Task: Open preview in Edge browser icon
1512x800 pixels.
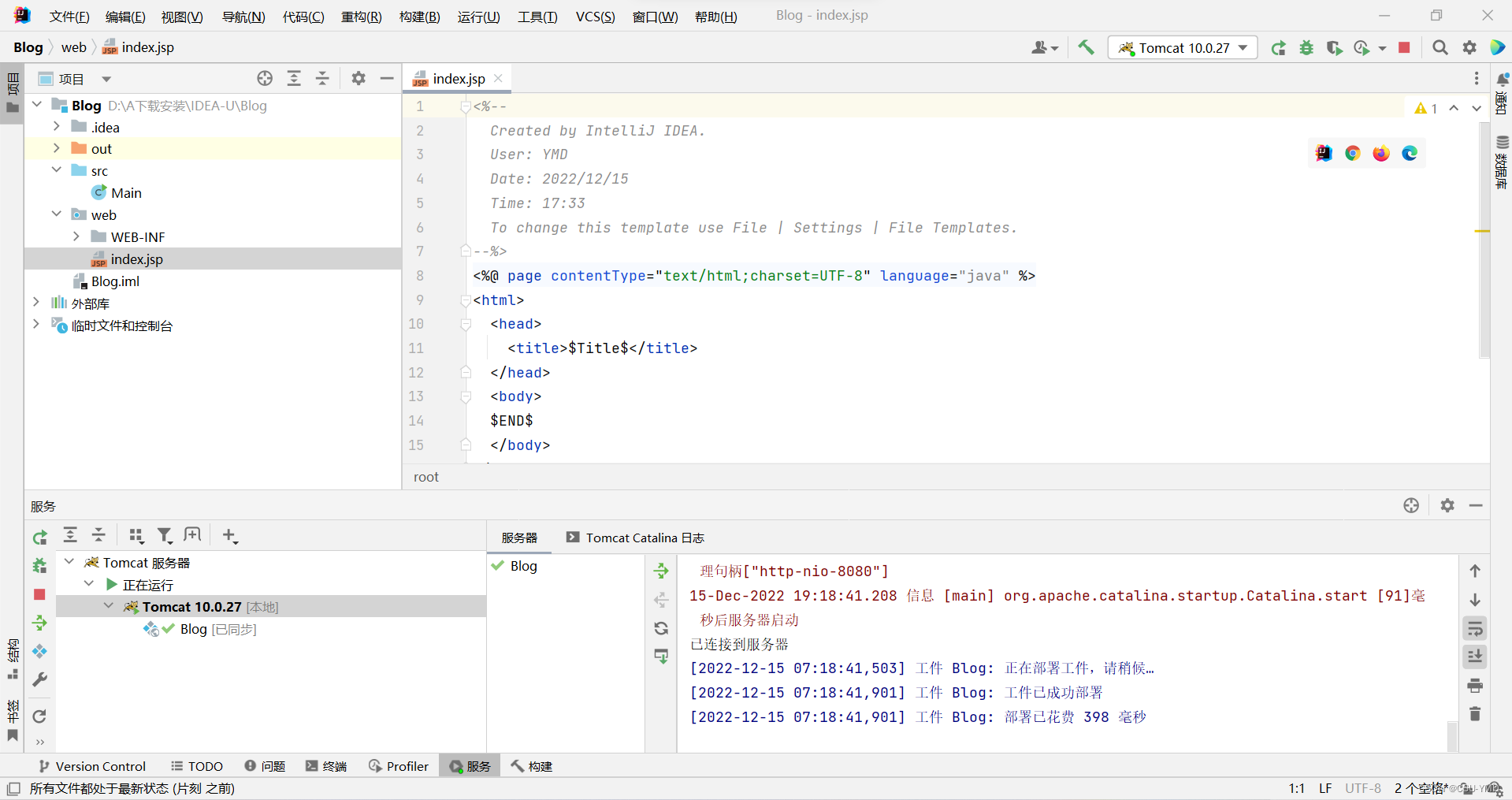Action: 1410,153
